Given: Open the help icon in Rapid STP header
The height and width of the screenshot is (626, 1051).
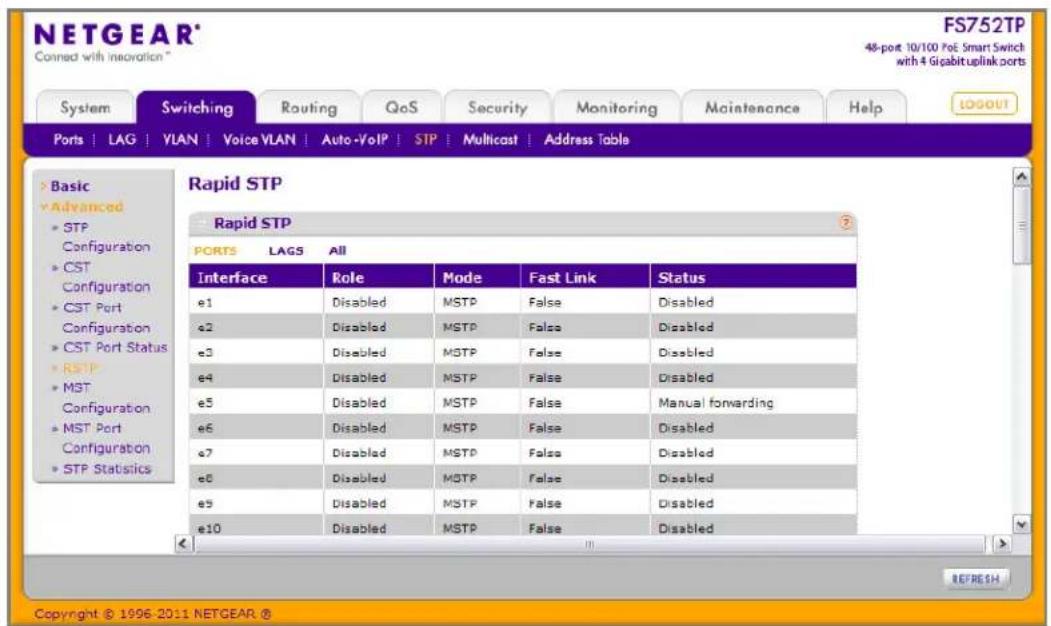Looking at the screenshot, I should 846,223.
